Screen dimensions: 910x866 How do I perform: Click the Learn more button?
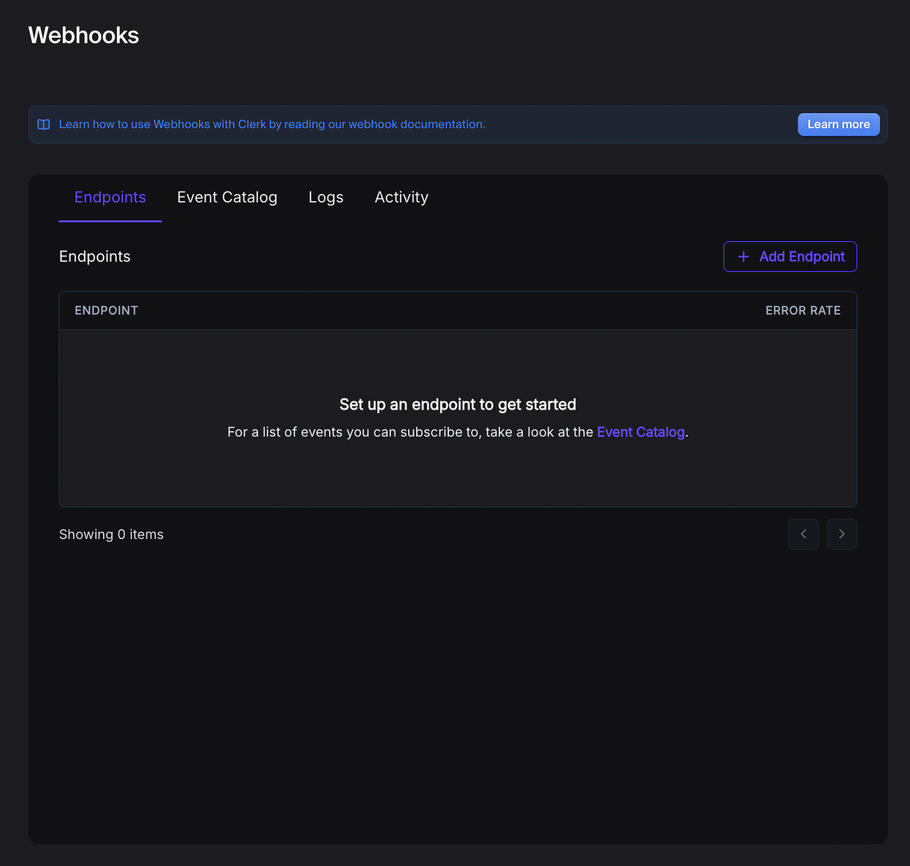tap(838, 124)
